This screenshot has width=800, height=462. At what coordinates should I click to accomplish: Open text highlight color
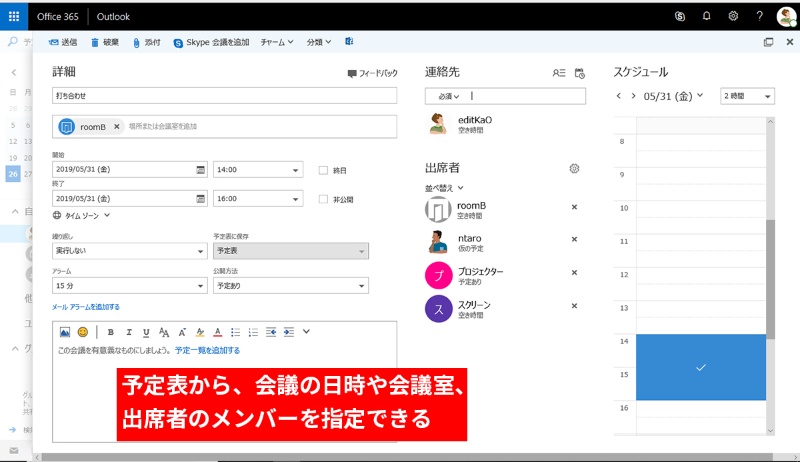pyautogui.click(x=200, y=332)
